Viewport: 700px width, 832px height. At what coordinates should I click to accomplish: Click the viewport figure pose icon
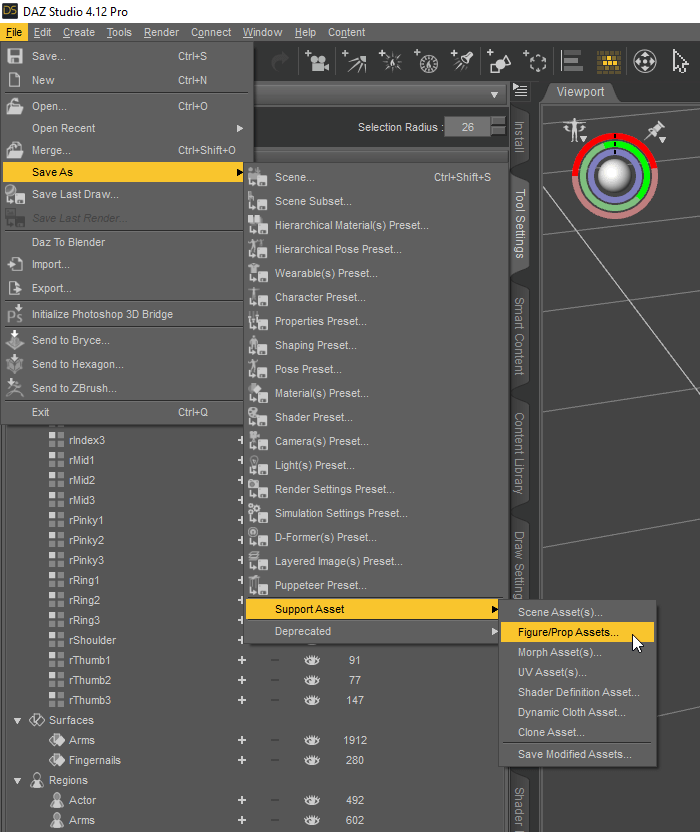[575, 131]
